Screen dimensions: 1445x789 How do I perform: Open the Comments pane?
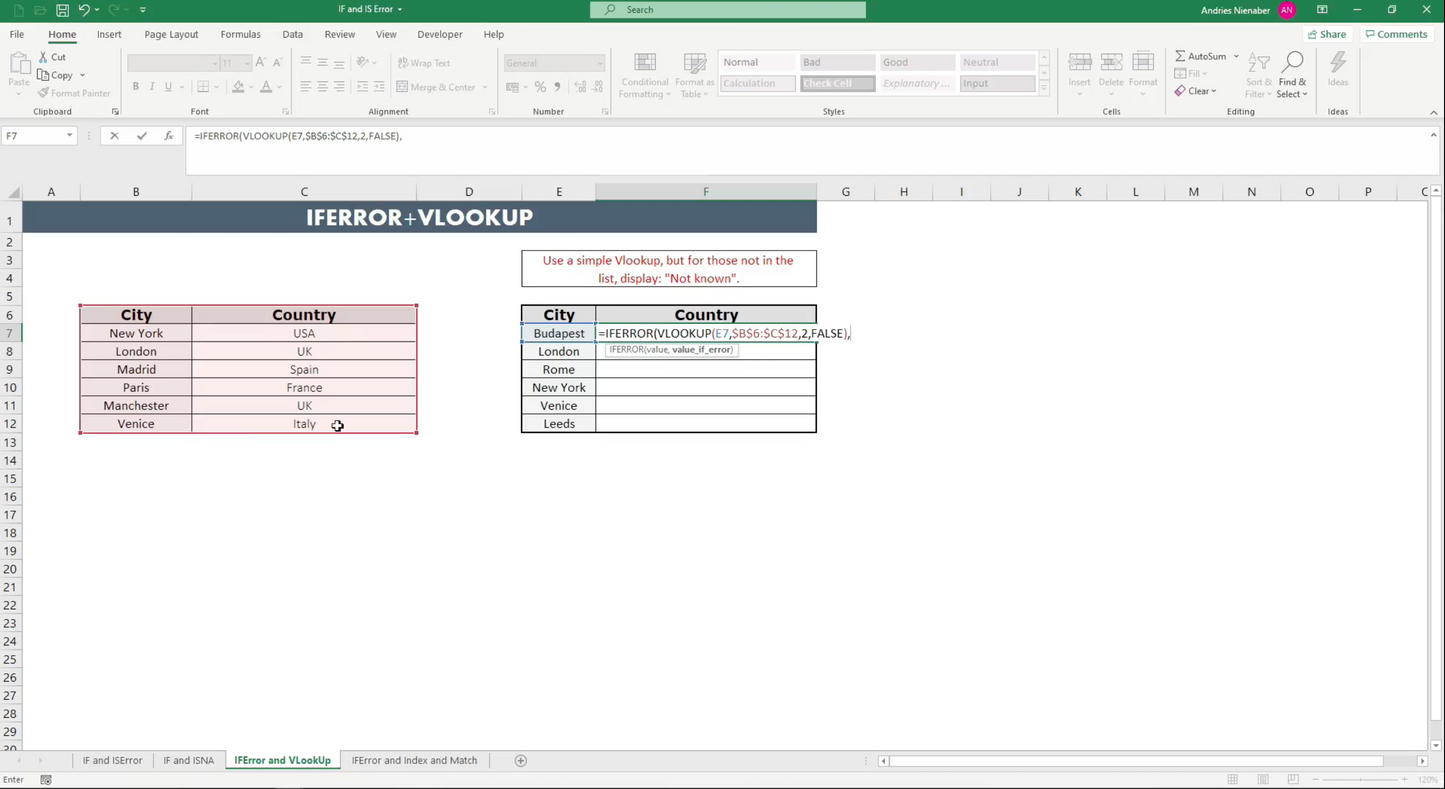point(1396,33)
